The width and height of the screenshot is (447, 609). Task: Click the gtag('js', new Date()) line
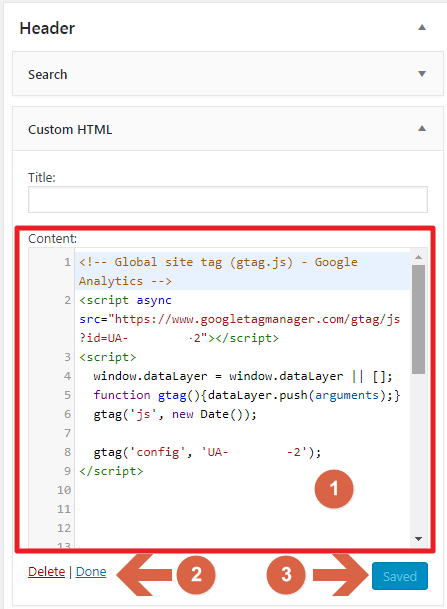[x=175, y=414]
